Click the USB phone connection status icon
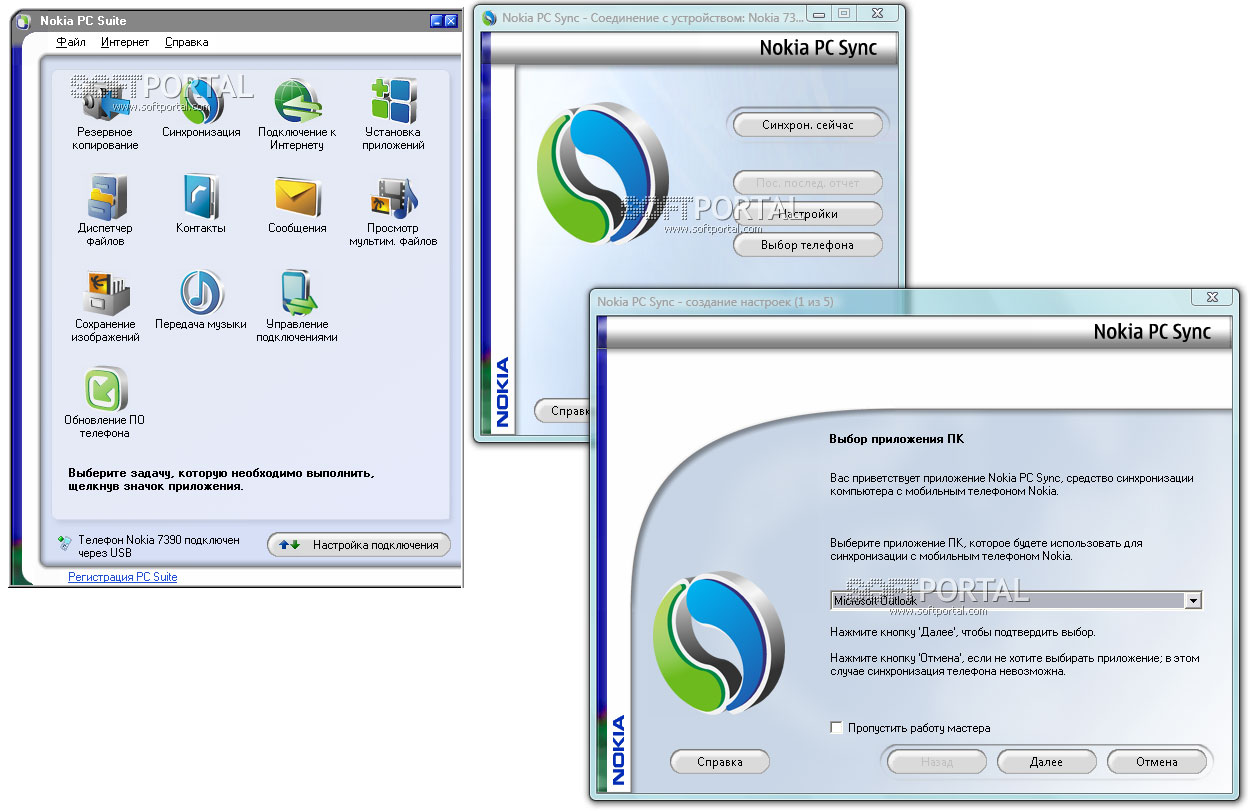Image resolution: width=1248 pixels, height=811 pixels. pos(65,544)
